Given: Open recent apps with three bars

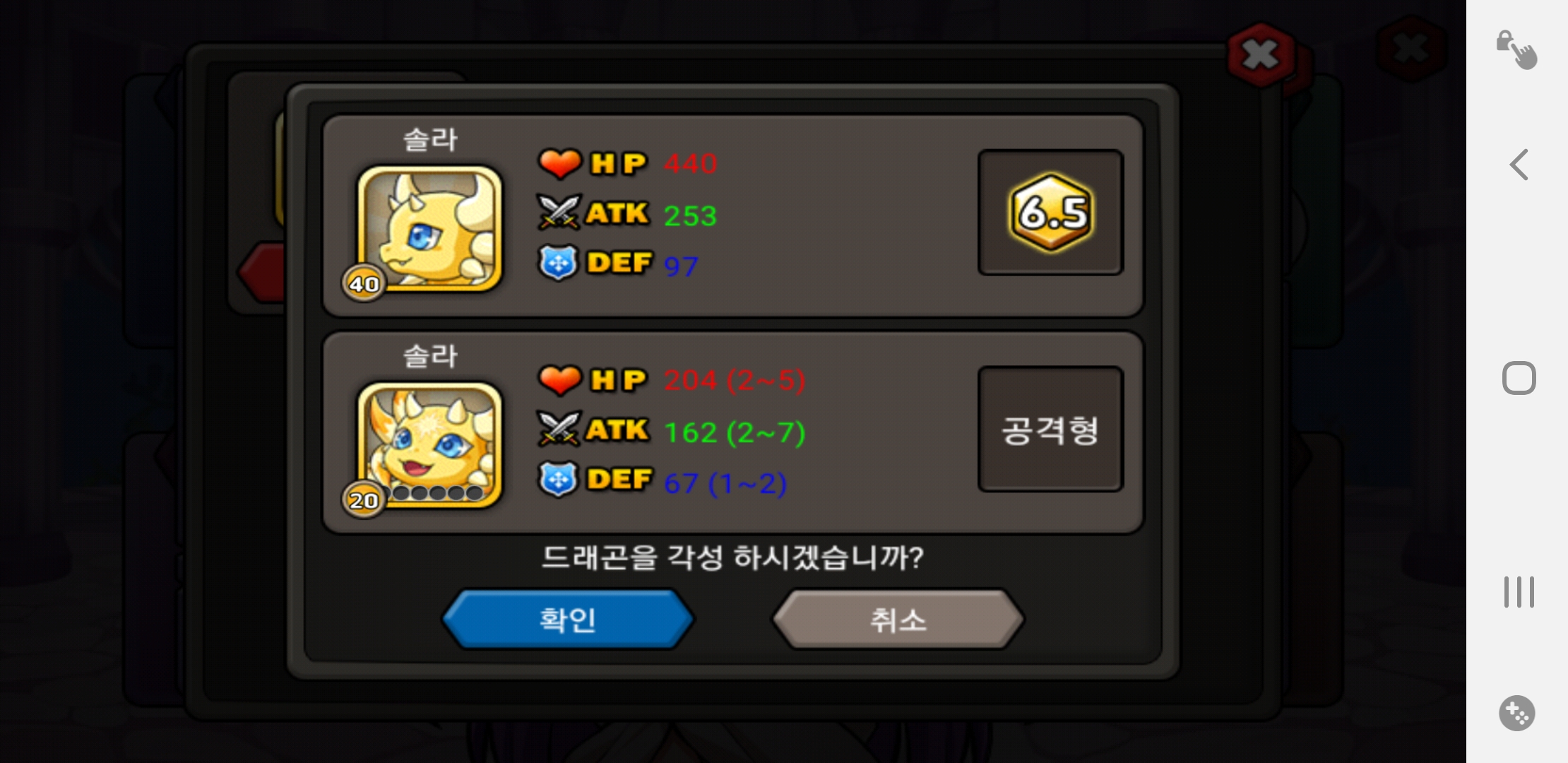Looking at the screenshot, I should (1519, 592).
